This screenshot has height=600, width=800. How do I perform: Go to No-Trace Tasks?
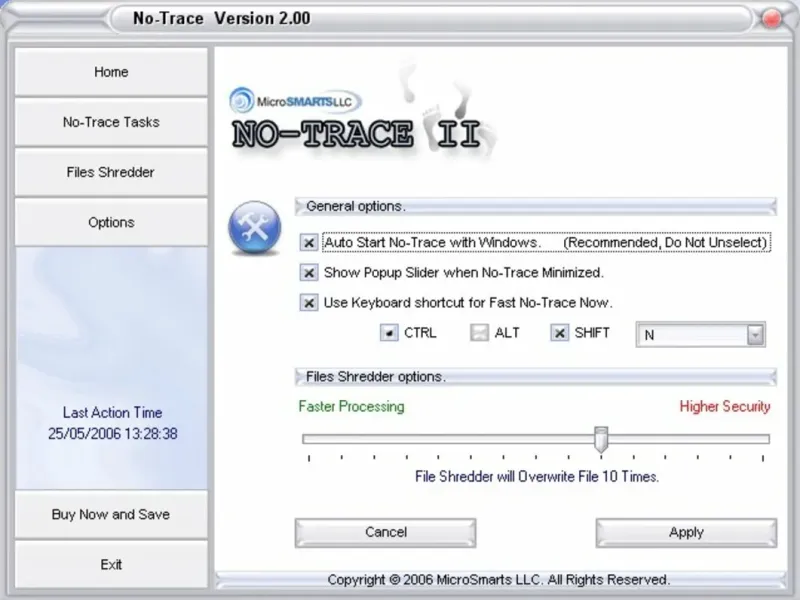click(111, 122)
